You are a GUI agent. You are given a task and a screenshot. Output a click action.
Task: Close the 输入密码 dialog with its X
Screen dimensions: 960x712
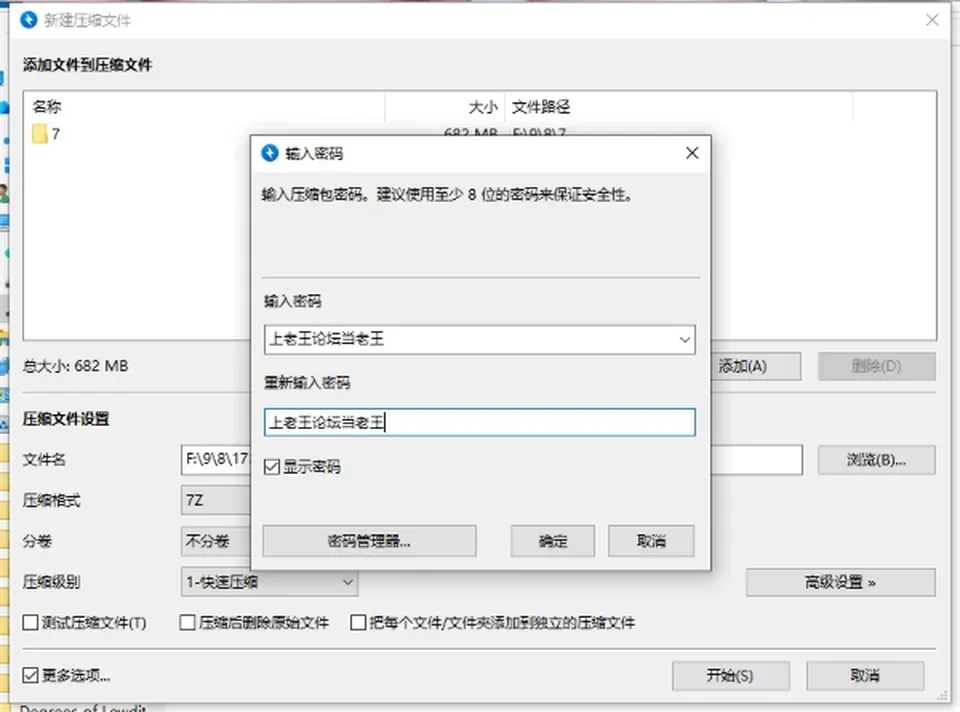pos(692,153)
